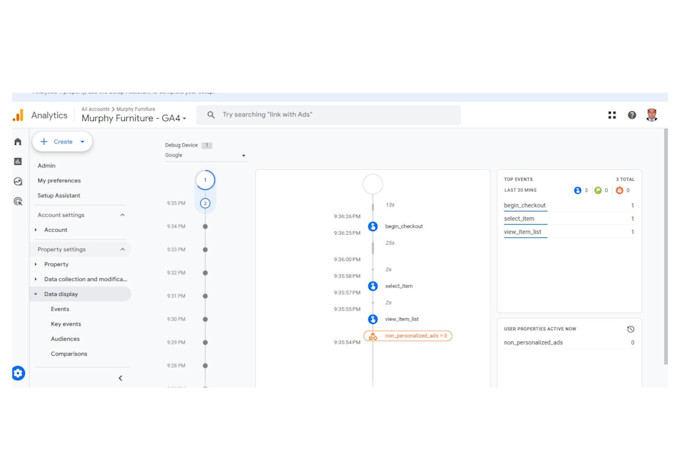Open the Explore icon in left rail
Screen dimensions: 680x459
pyautogui.click(x=18, y=181)
